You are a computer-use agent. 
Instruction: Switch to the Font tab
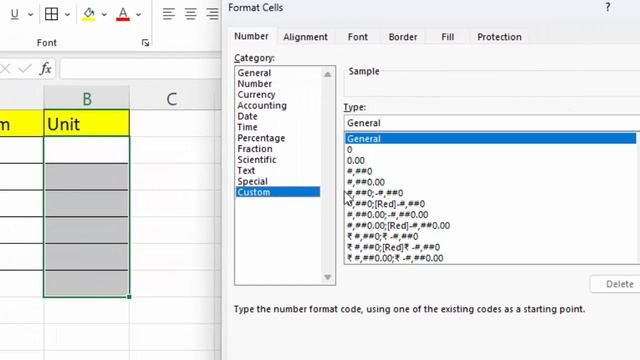358,37
